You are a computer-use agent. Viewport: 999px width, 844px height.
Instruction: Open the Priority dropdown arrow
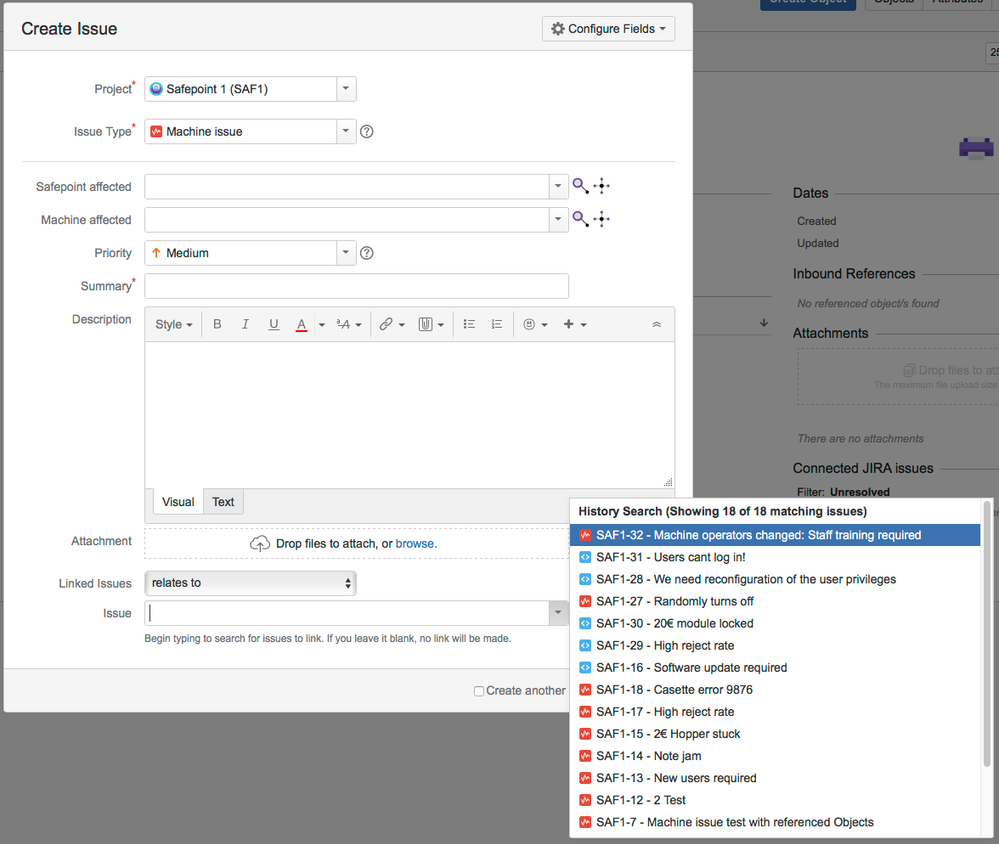click(346, 252)
